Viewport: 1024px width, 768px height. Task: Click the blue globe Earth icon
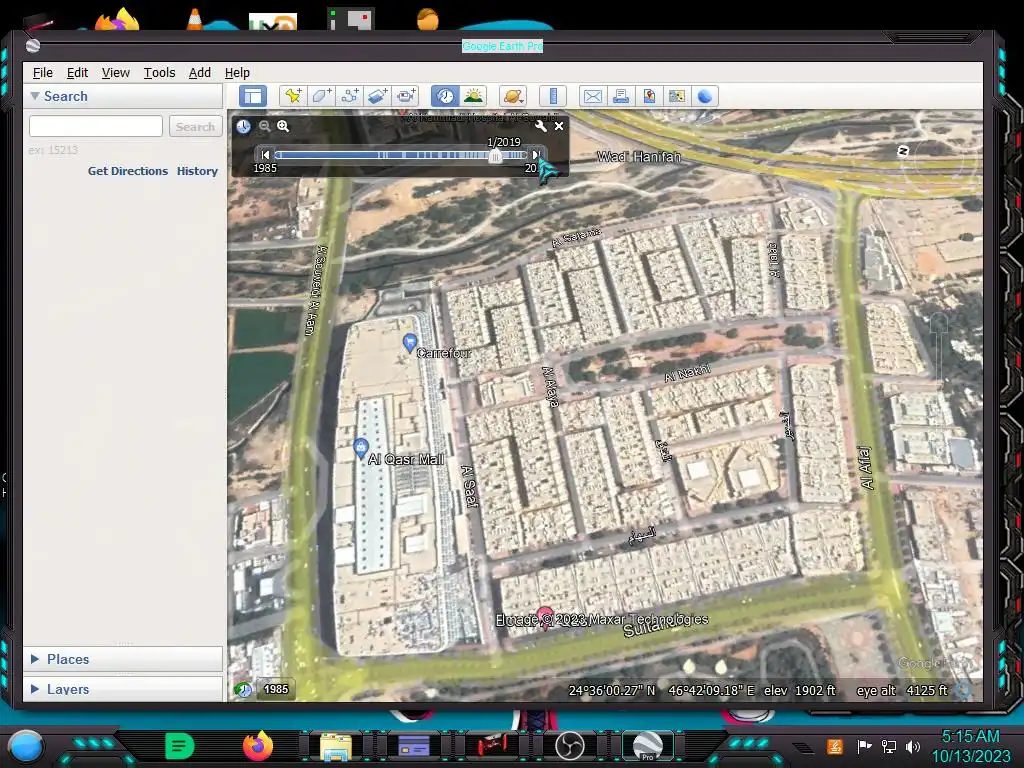pos(705,97)
